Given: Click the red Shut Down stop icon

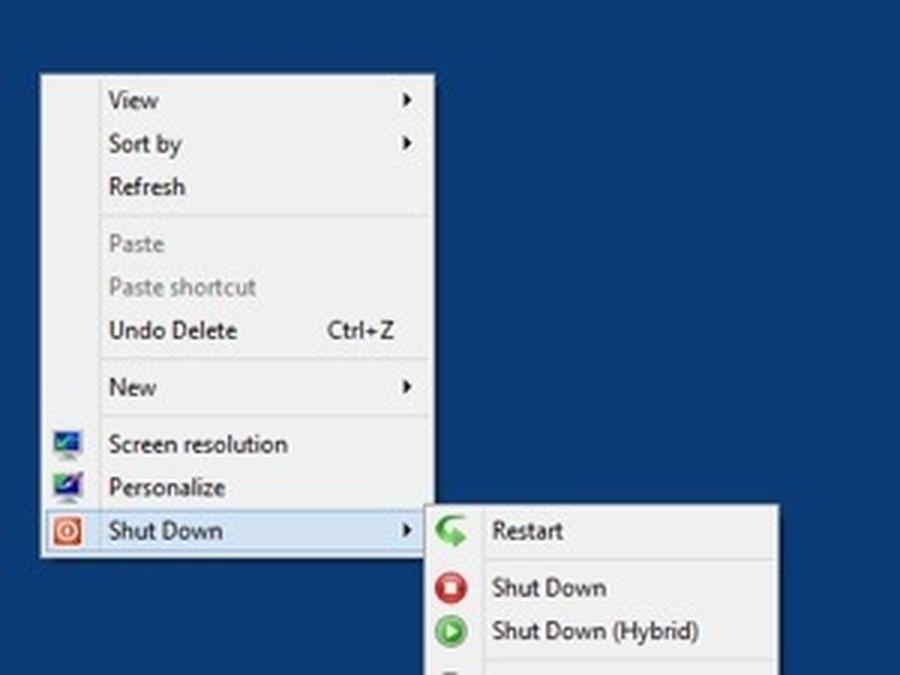Looking at the screenshot, I should coord(451,588).
